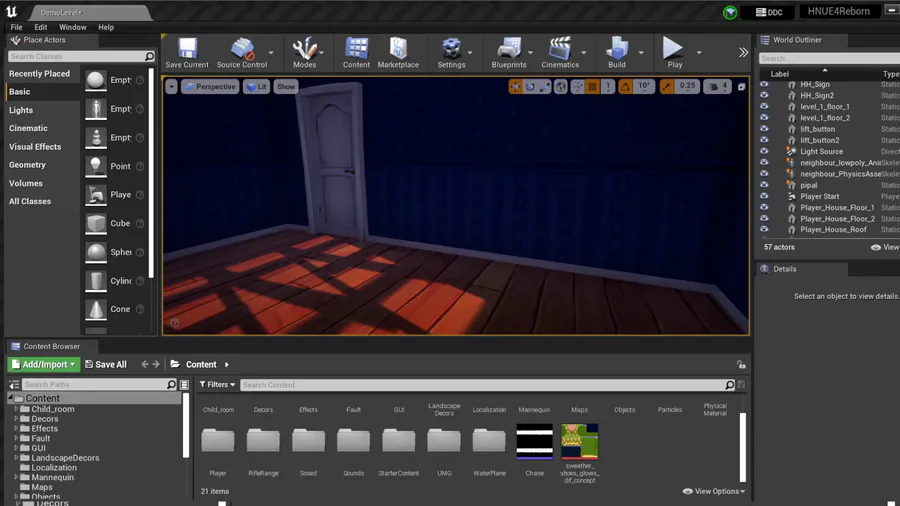Select the scale gizmo tool in viewport
The width and height of the screenshot is (900, 506).
point(544,87)
